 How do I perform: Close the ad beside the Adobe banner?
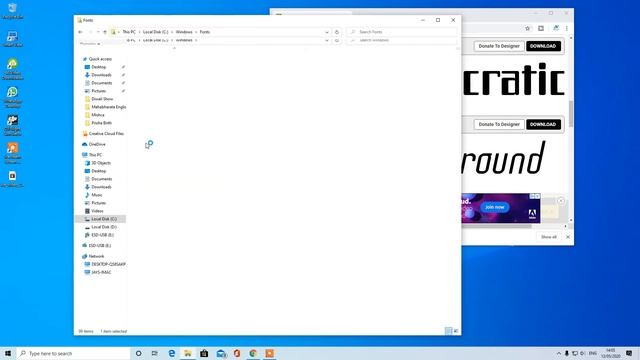click(561, 201)
